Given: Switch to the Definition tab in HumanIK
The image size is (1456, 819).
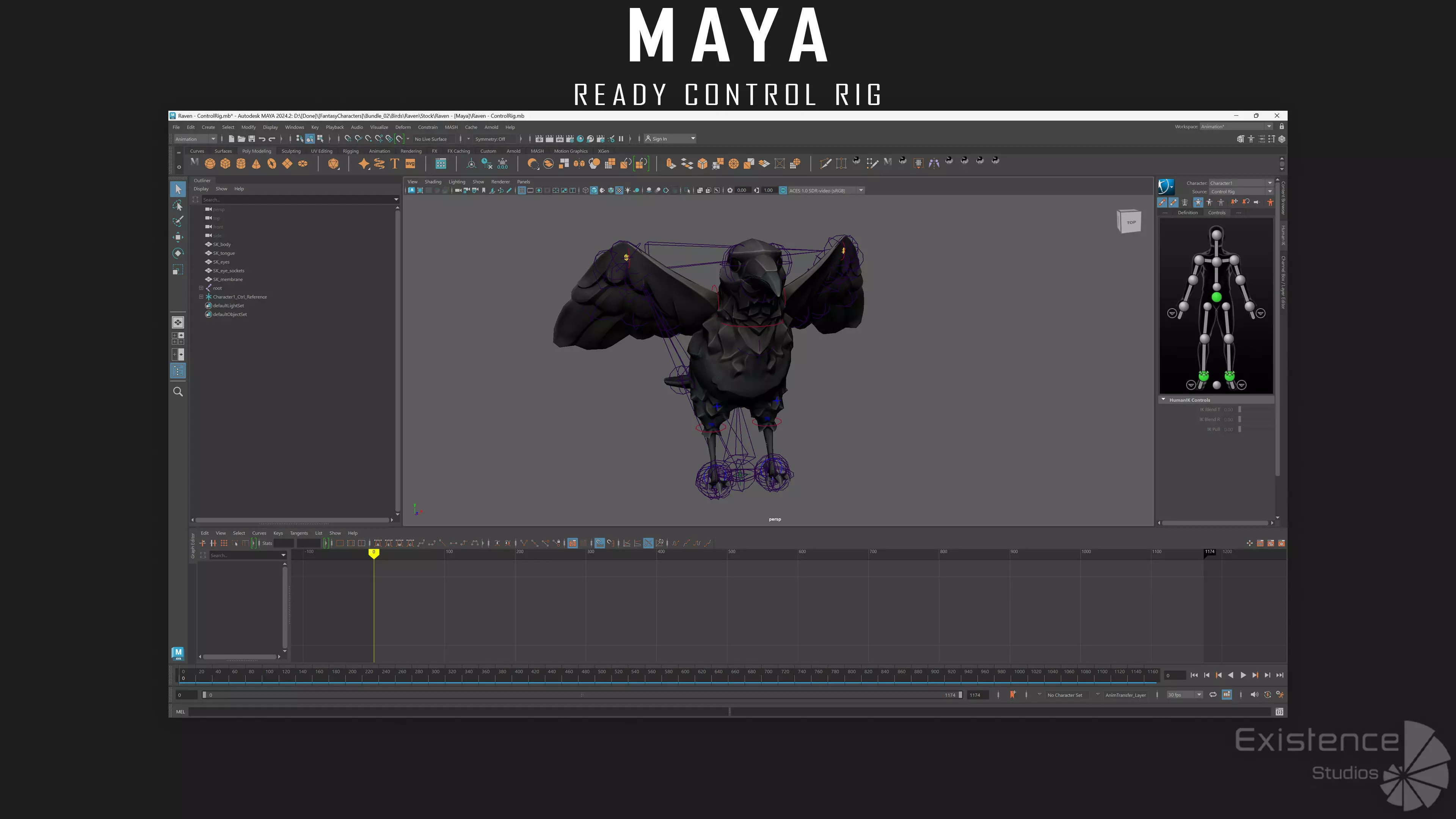Looking at the screenshot, I should pos(1188,212).
